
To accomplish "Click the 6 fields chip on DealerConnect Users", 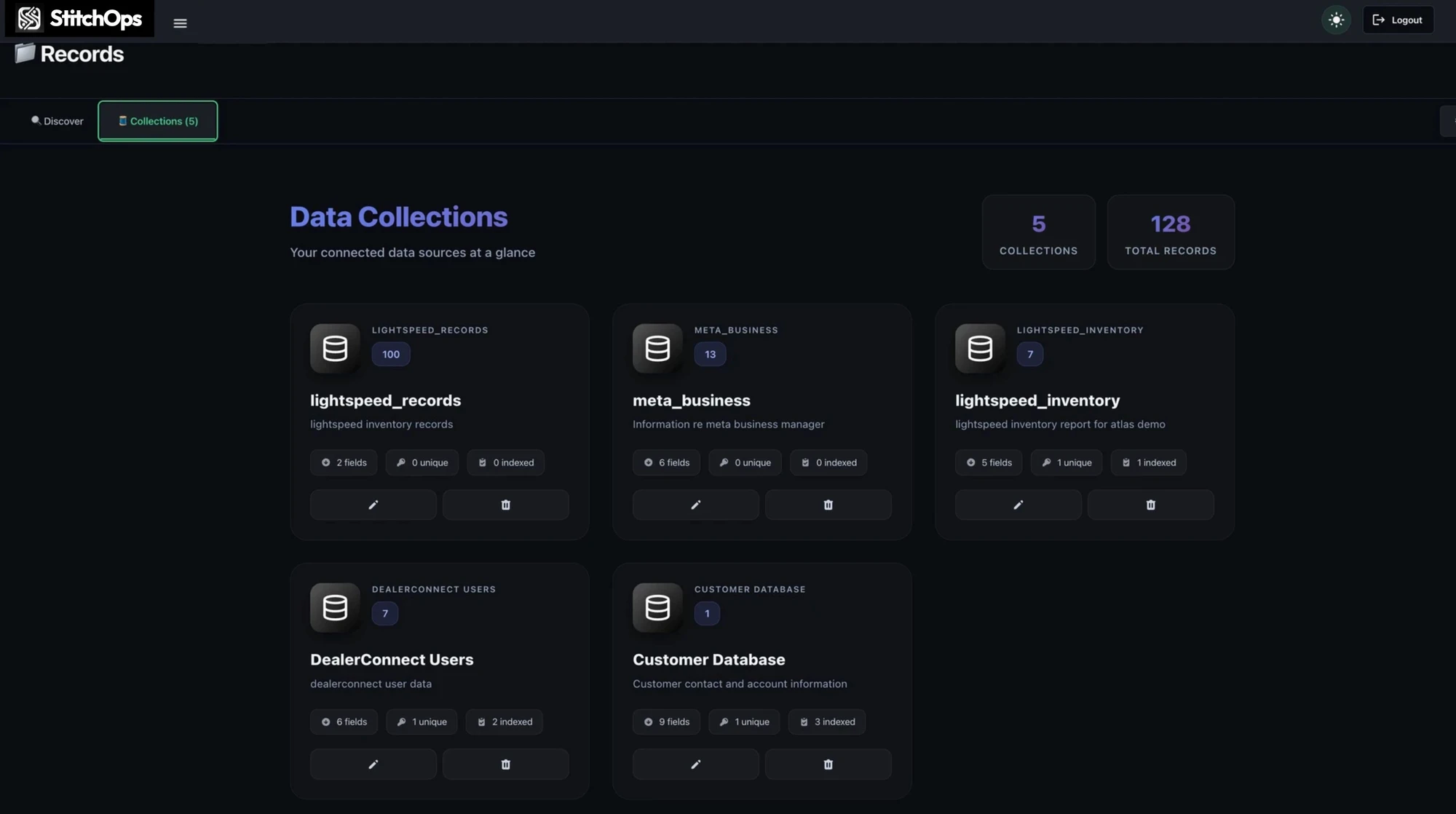I will [x=344, y=722].
